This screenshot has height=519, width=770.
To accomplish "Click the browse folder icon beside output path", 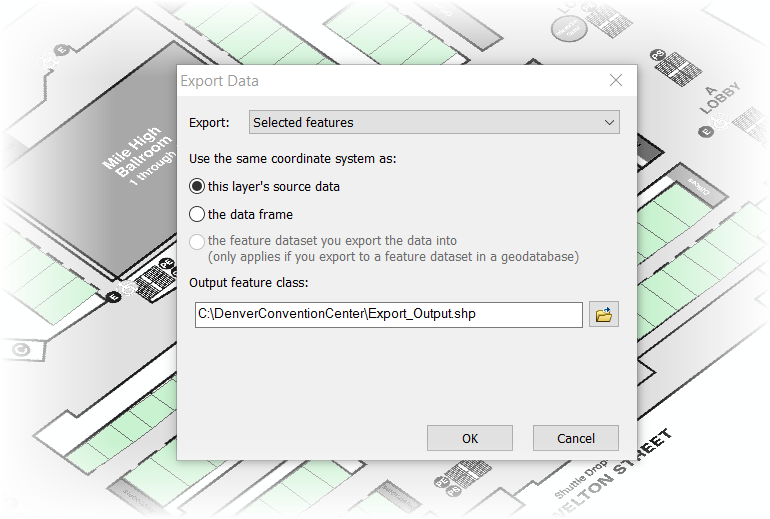I will pyautogui.click(x=603, y=315).
